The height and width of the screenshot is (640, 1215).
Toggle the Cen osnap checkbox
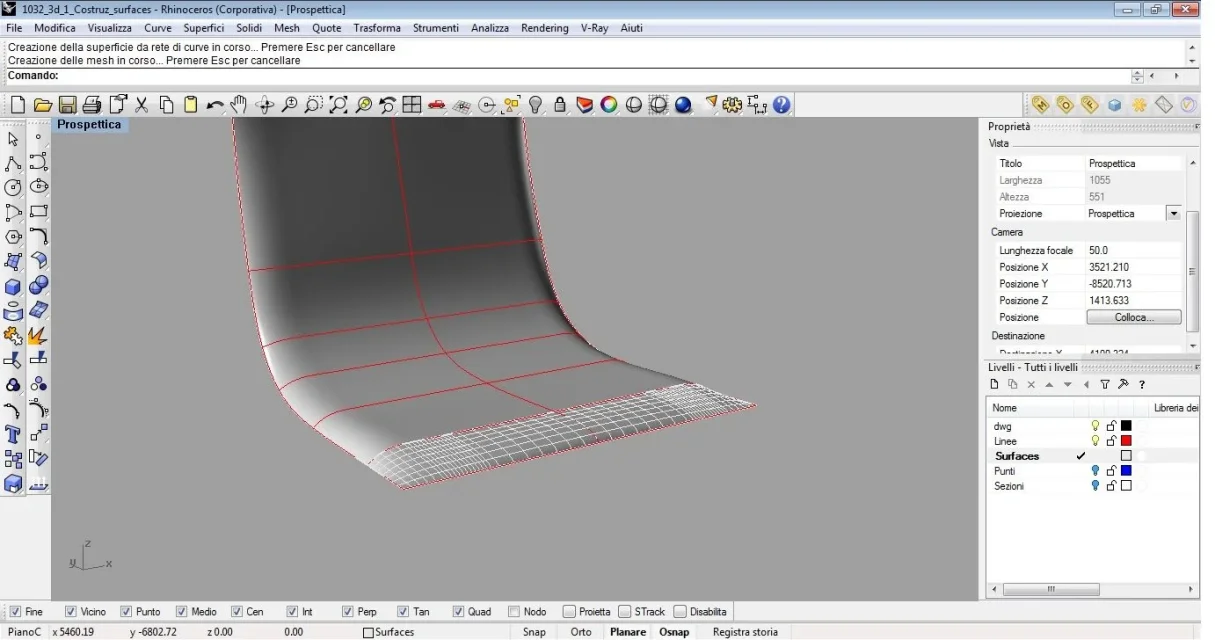click(237, 611)
